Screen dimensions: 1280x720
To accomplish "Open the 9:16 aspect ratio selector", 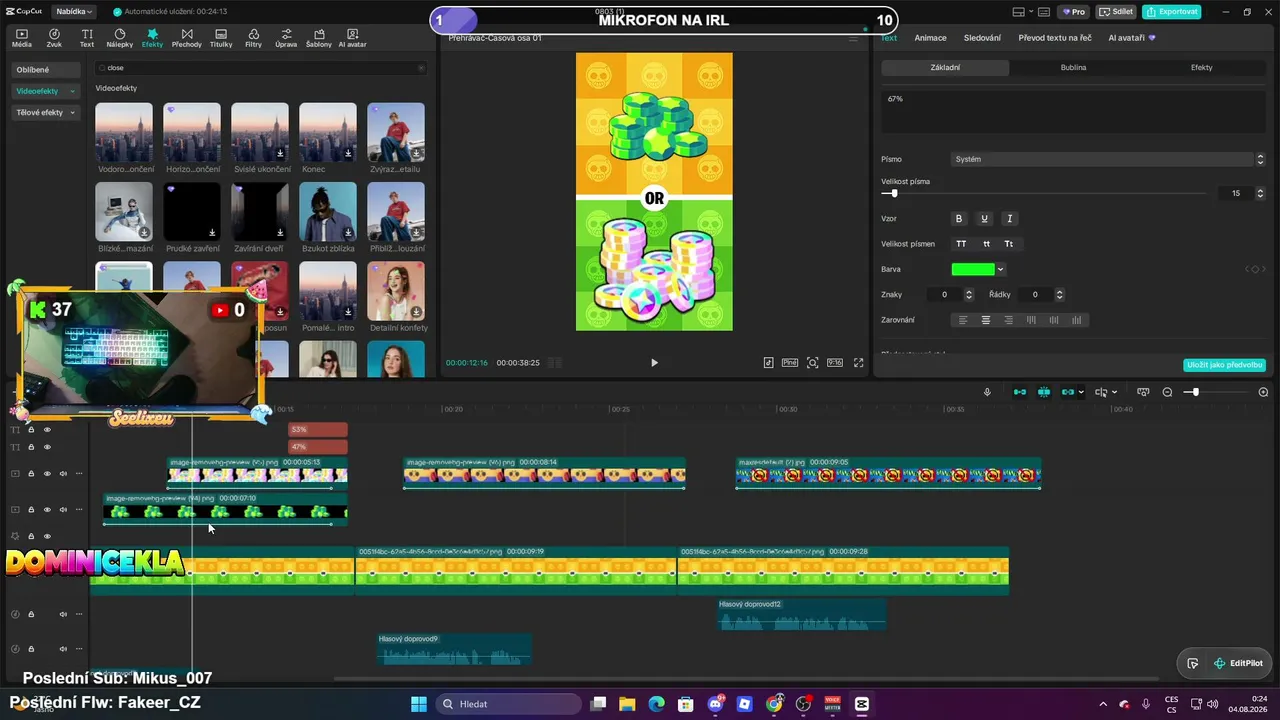I will [834, 363].
